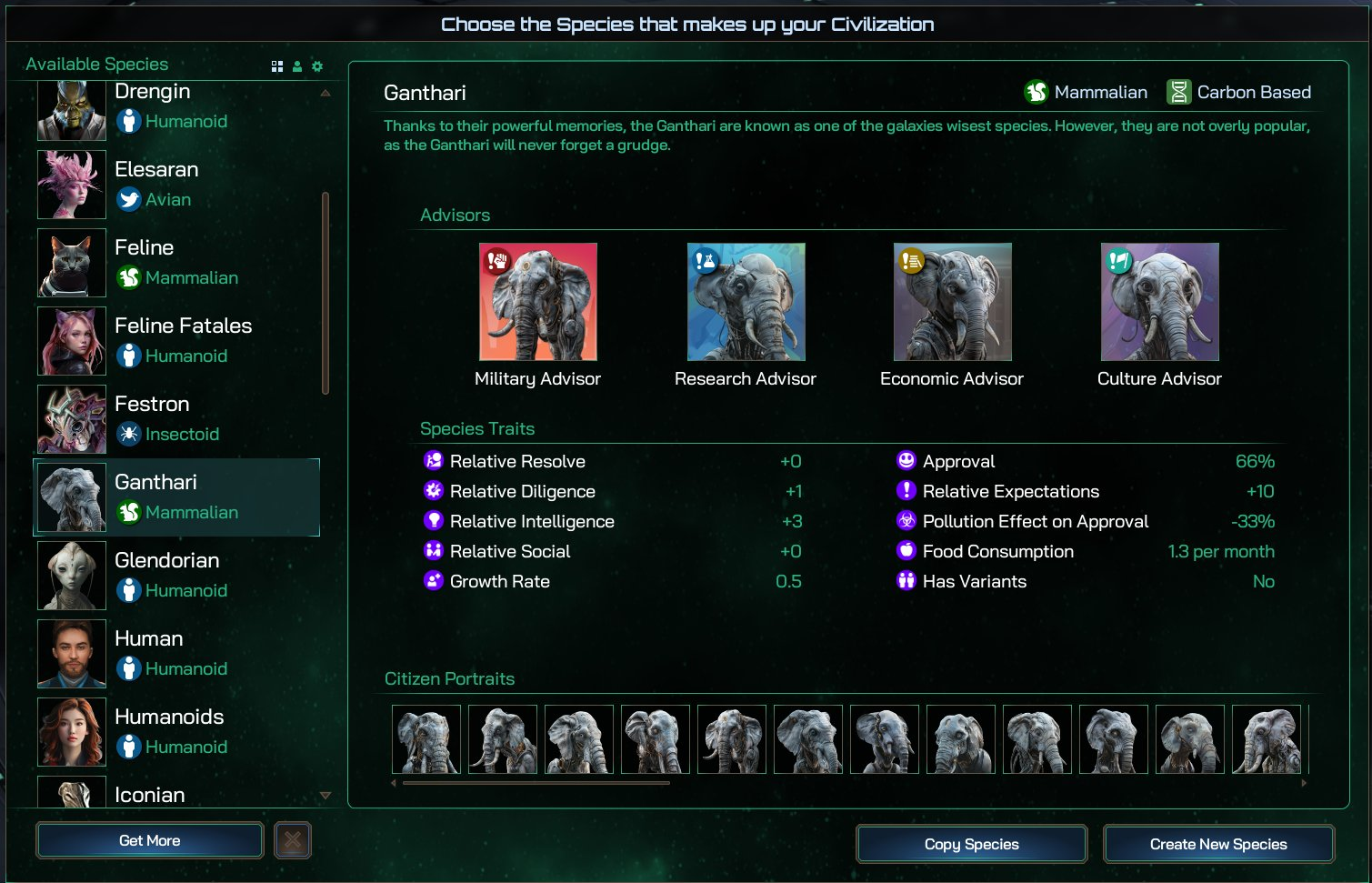Viewport: 1372px width, 883px height.
Task: Click the Carbon Based hourglass icon
Action: (1179, 92)
